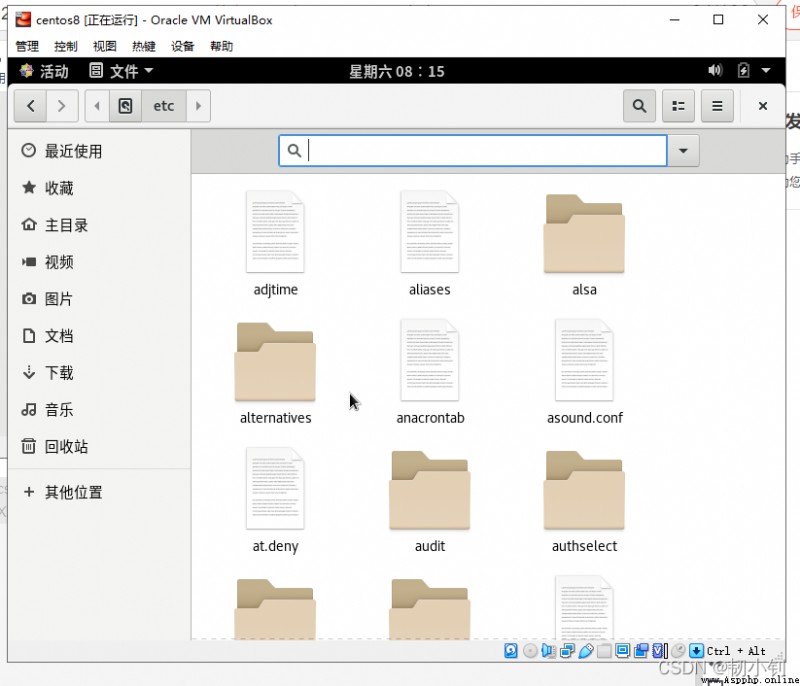
Task: Open the clock showing 星期六 08:15
Action: click(396, 71)
